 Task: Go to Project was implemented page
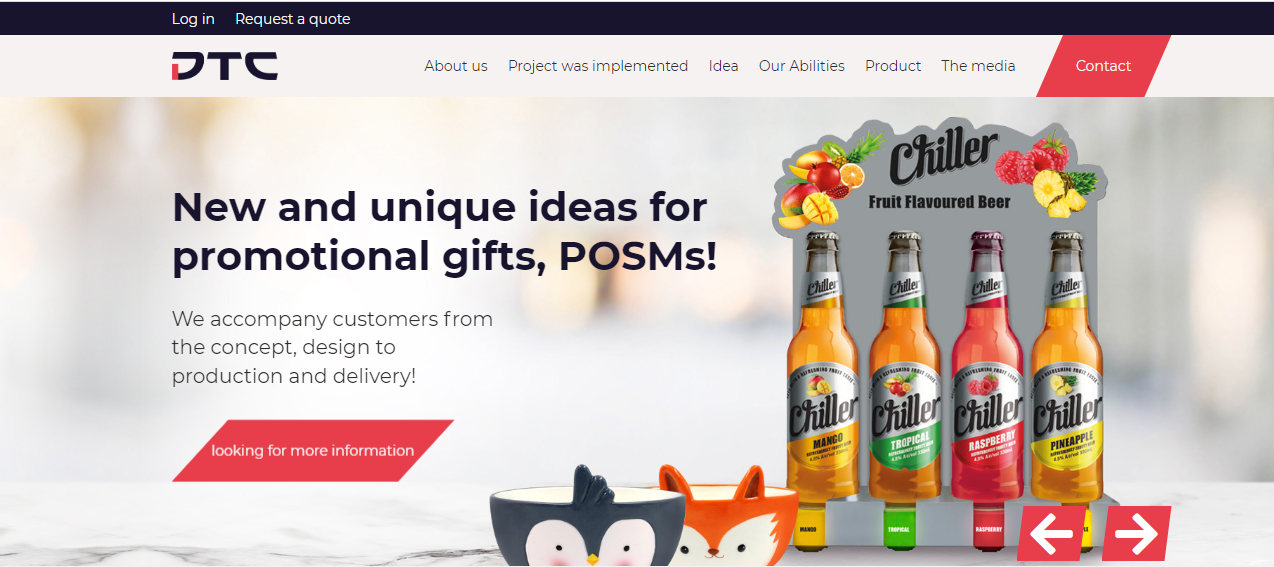(598, 66)
